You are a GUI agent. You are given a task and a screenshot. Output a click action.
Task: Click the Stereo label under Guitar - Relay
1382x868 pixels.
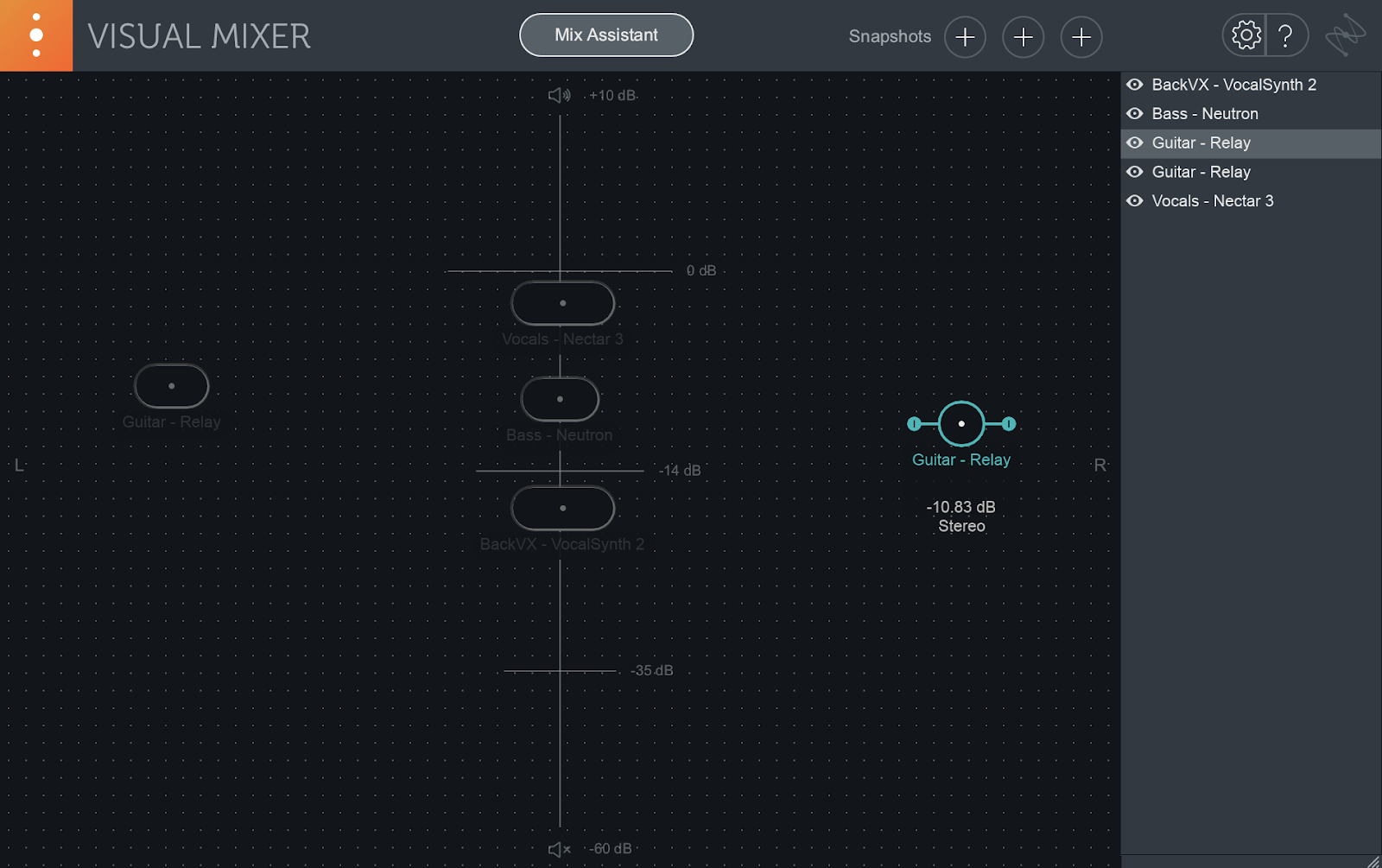961,526
